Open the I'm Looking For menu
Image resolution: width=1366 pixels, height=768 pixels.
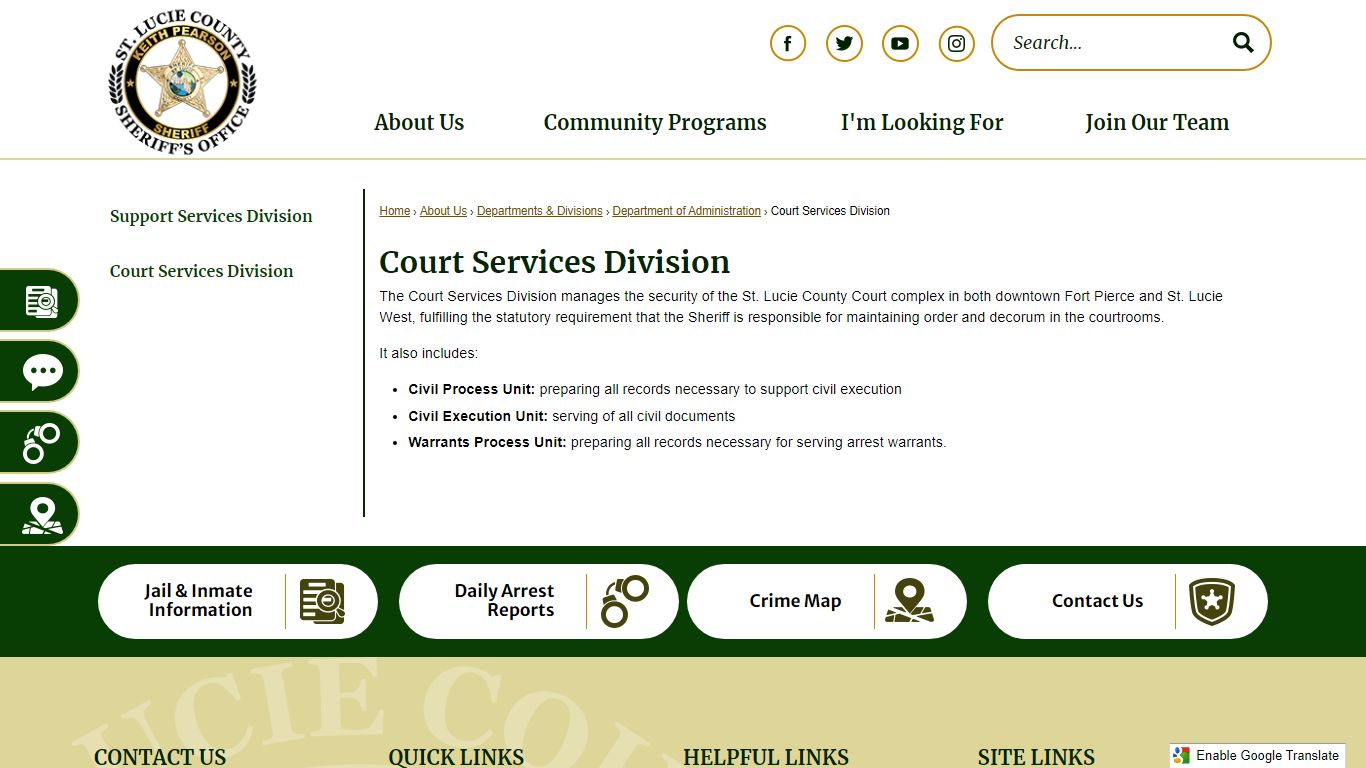[x=922, y=122]
